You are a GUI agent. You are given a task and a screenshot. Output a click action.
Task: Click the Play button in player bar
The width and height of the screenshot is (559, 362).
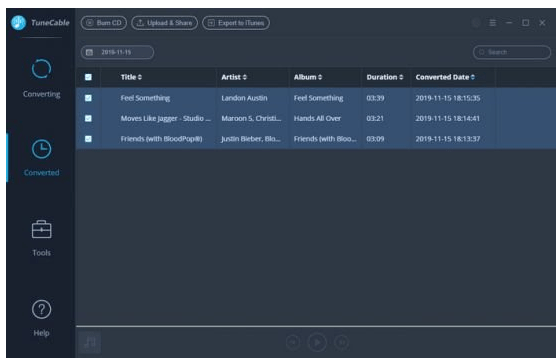(x=317, y=342)
